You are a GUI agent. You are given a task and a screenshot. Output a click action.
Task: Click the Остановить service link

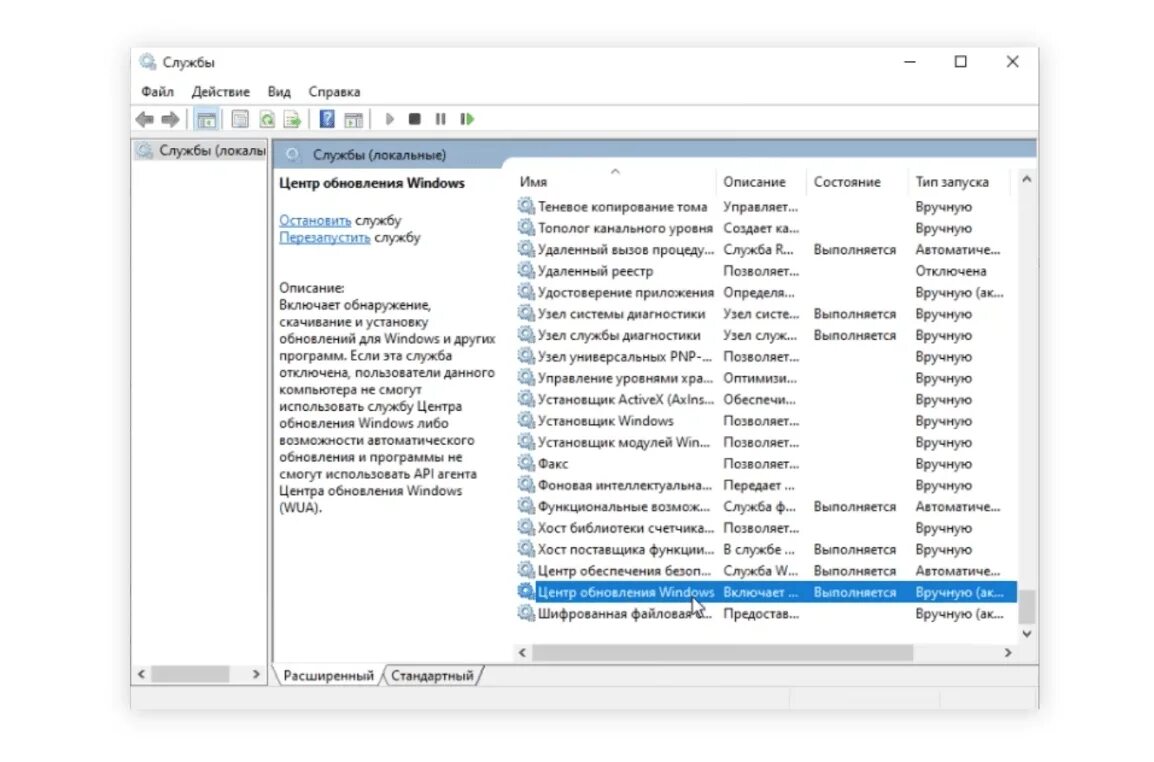[x=315, y=220]
